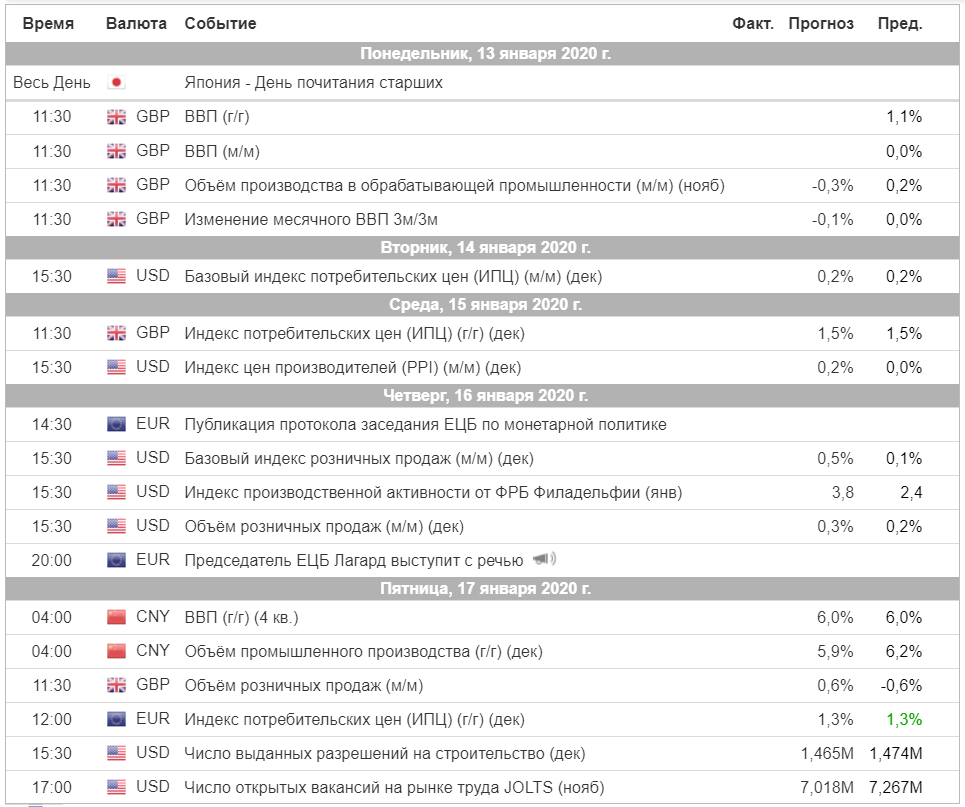Click the UK flag beside Изменение месячного ВВП 3м/3м

116,219
